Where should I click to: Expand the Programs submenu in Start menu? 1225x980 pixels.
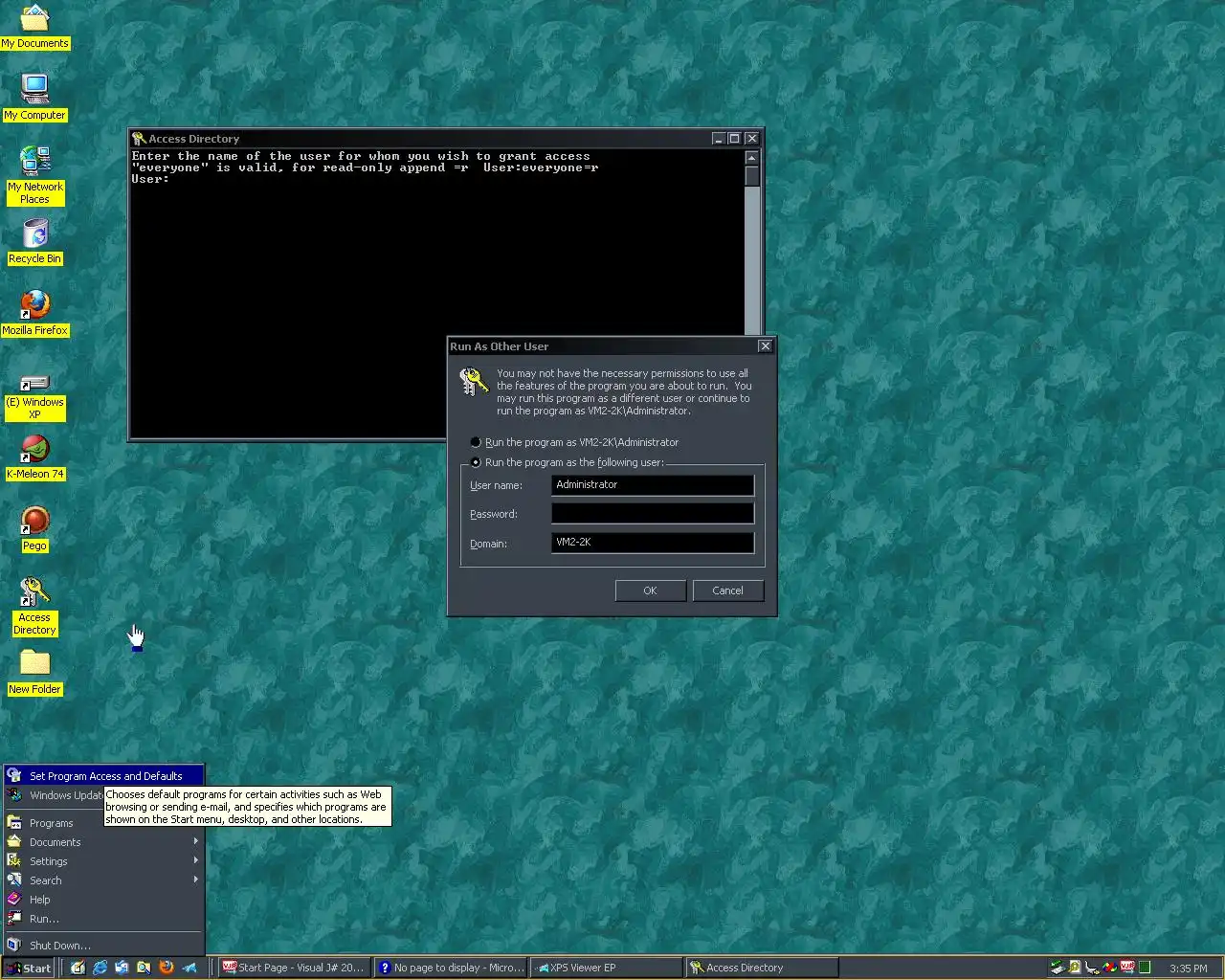(103, 823)
